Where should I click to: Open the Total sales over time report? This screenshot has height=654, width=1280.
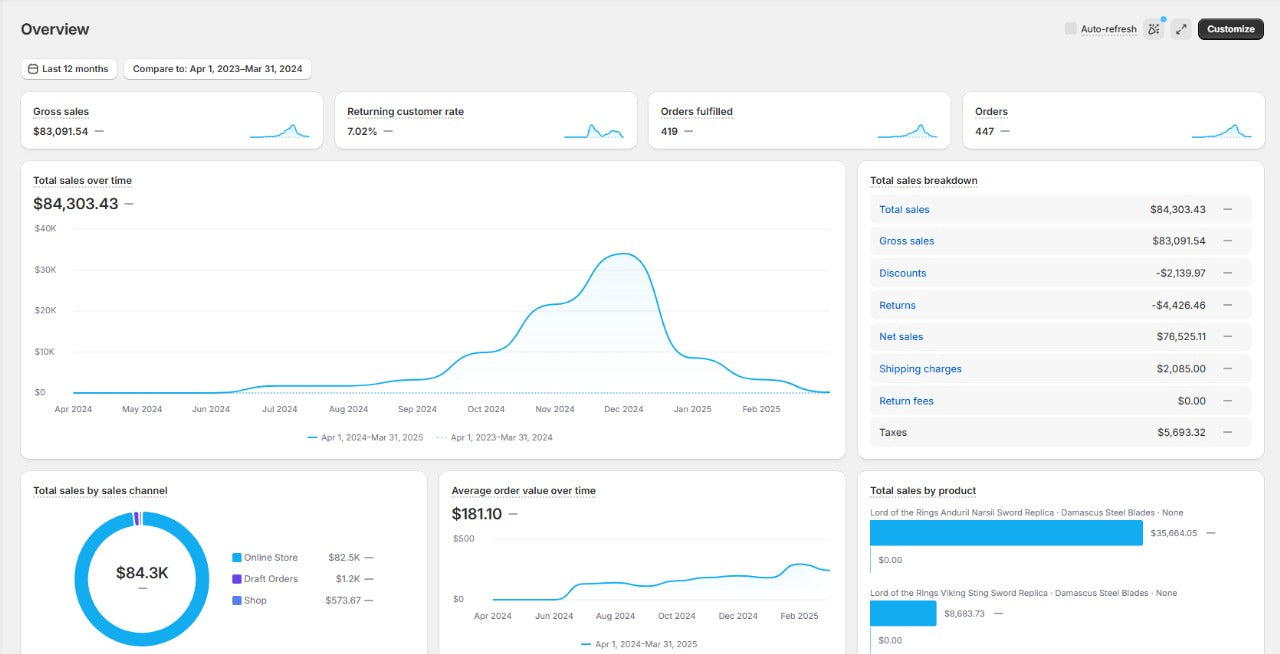click(x=82, y=181)
